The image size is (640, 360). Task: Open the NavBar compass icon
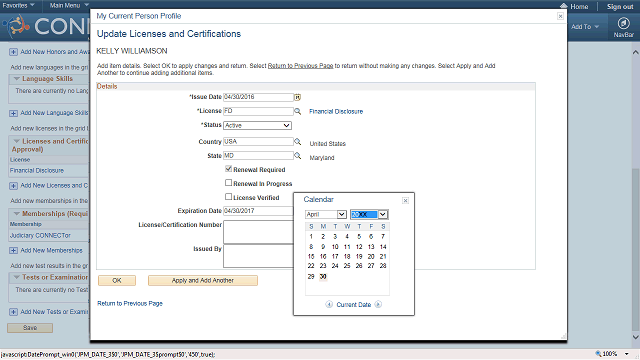tap(623, 23)
